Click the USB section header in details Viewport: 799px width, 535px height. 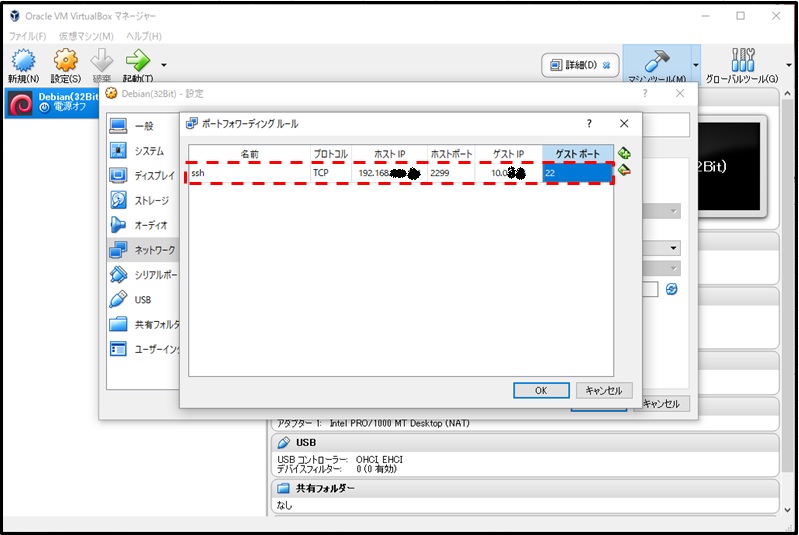point(525,442)
